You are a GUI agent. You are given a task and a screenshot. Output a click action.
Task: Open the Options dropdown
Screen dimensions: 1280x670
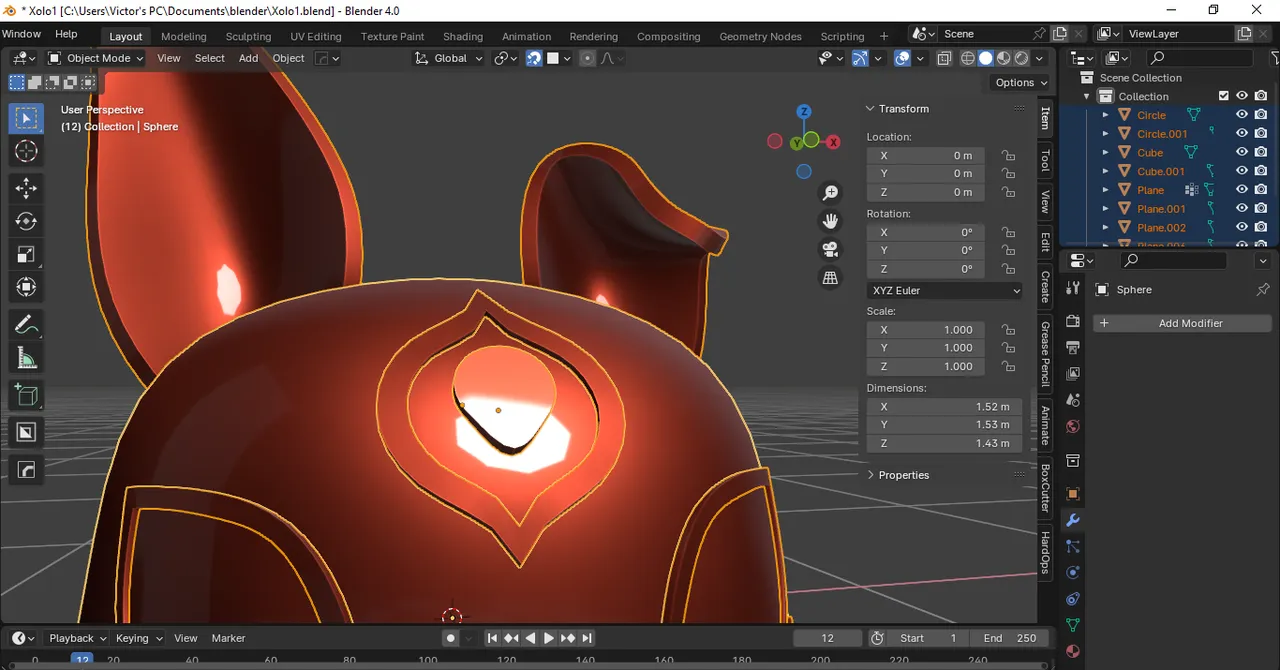1020,82
